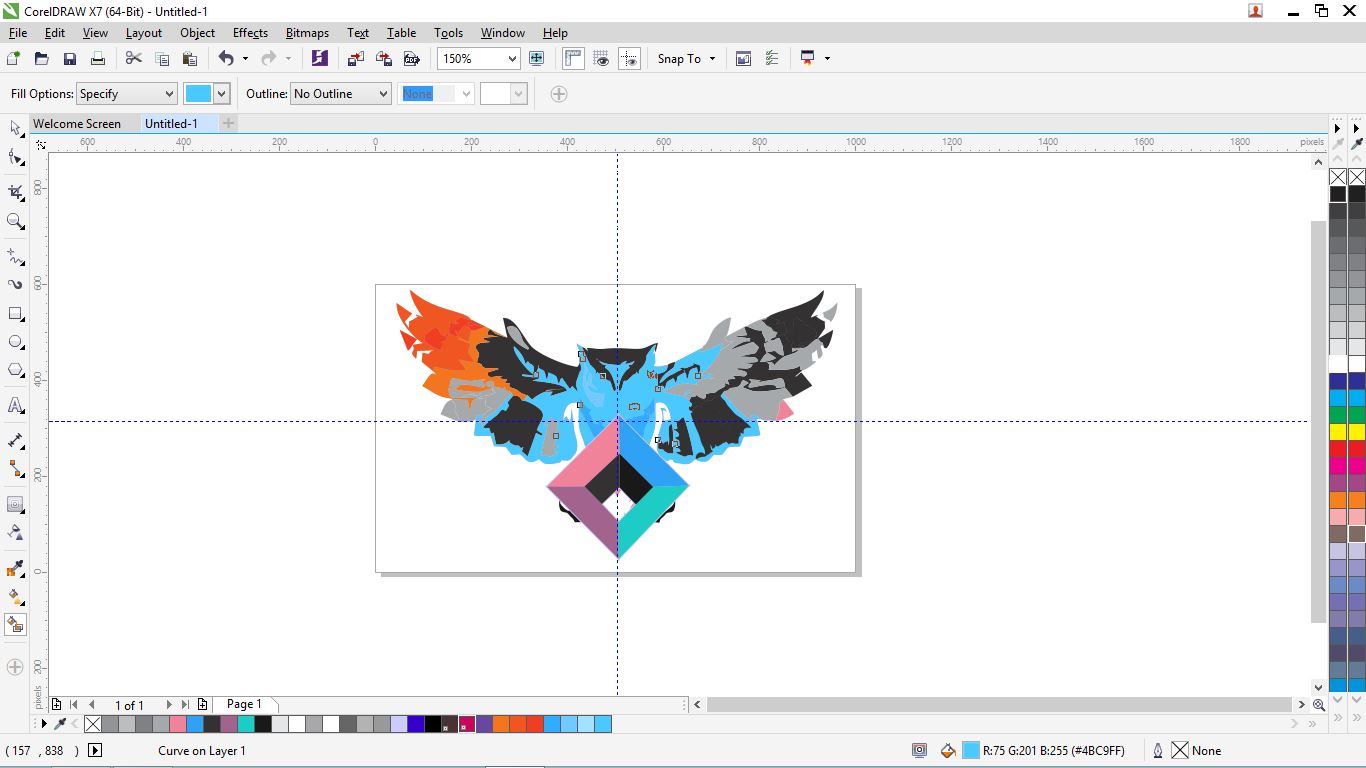Viewport: 1366px width, 768px height.
Task: Select the Pick tool in toolbox
Action: point(15,128)
